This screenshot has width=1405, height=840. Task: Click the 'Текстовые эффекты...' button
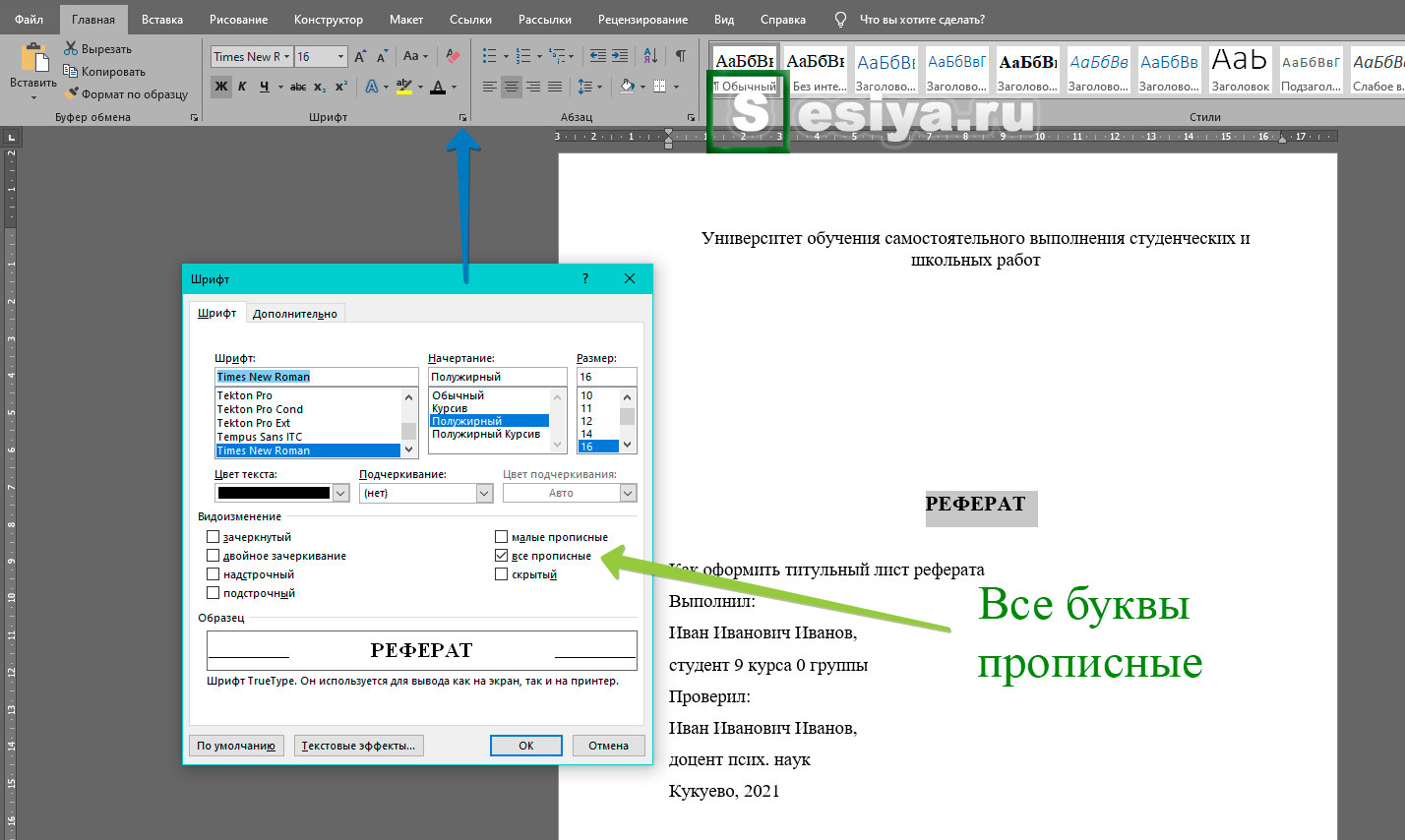point(358,746)
